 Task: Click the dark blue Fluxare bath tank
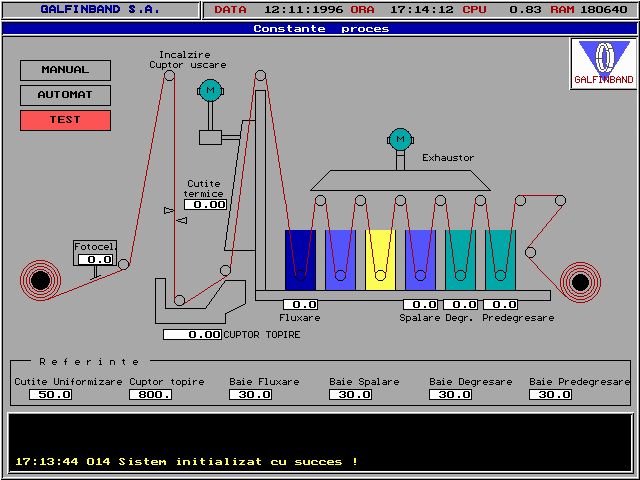(300, 260)
